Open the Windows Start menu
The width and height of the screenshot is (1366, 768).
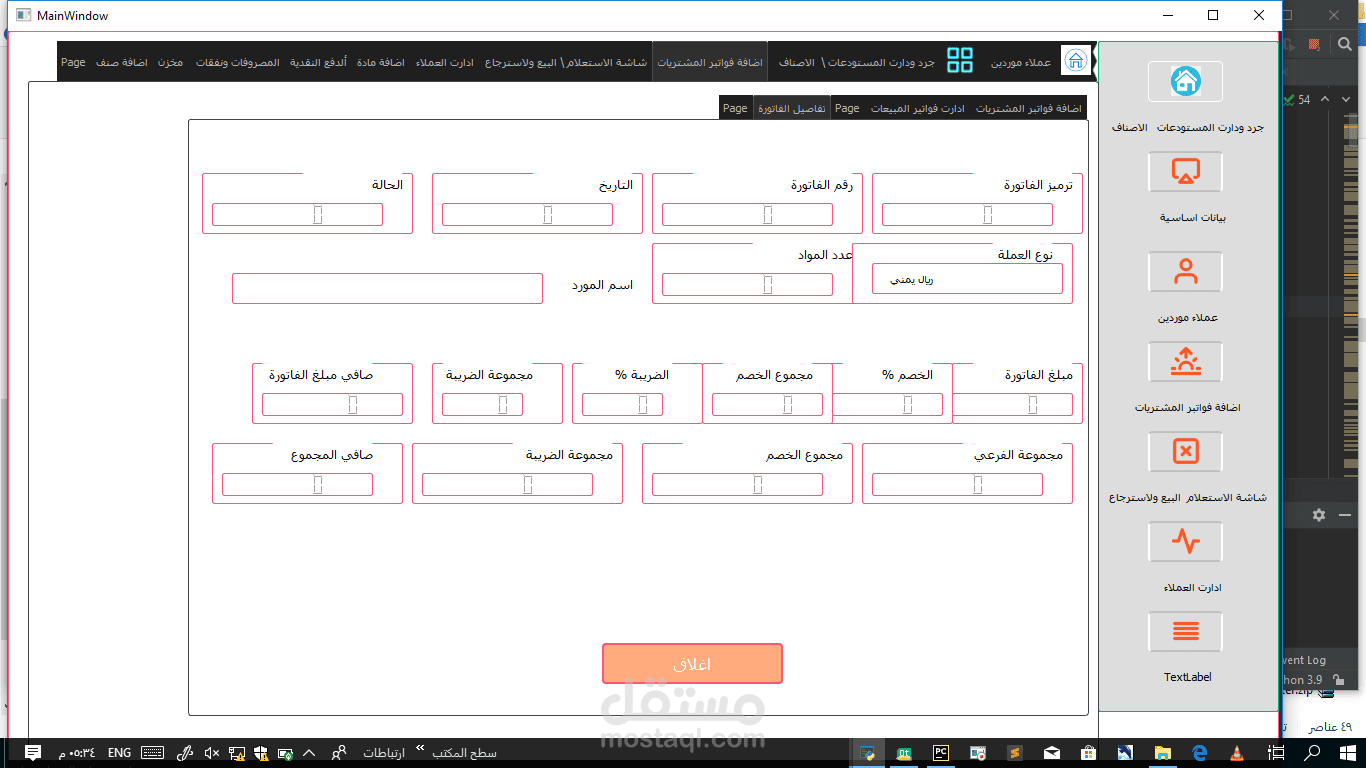[1346, 753]
